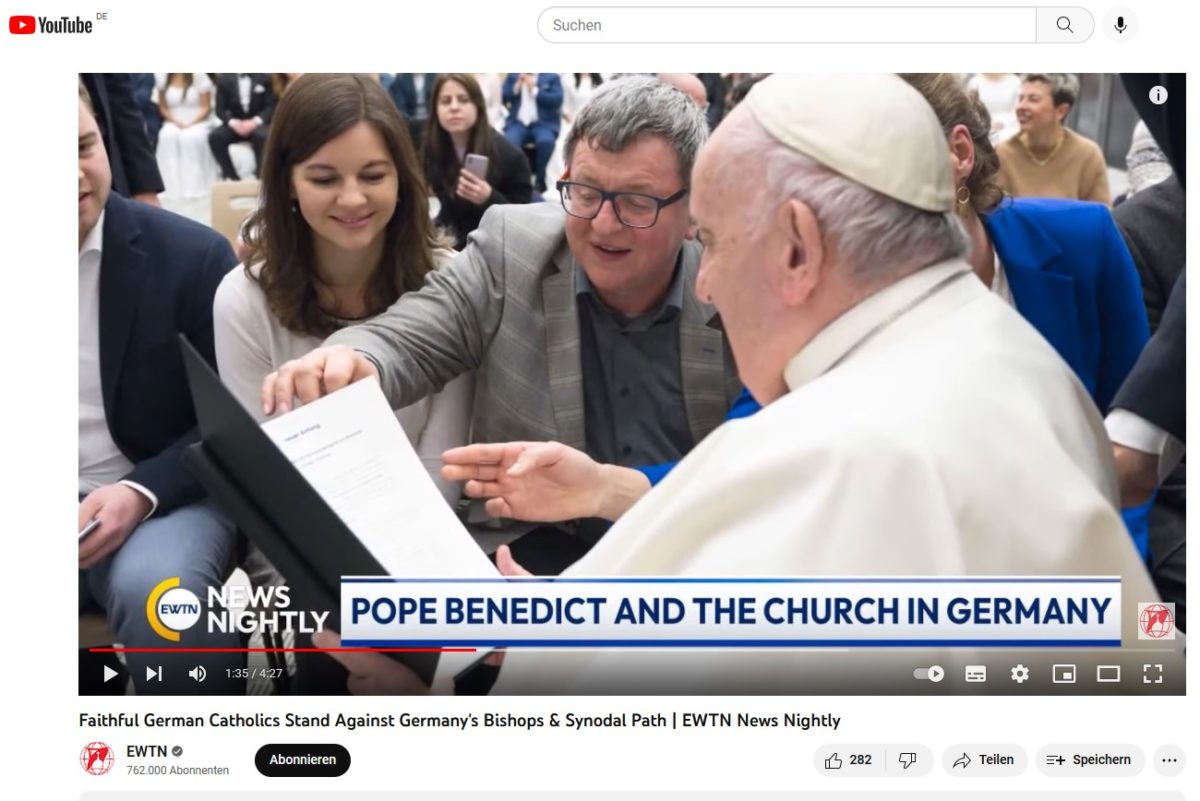
Task: Play the video
Action: coord(110,674)
